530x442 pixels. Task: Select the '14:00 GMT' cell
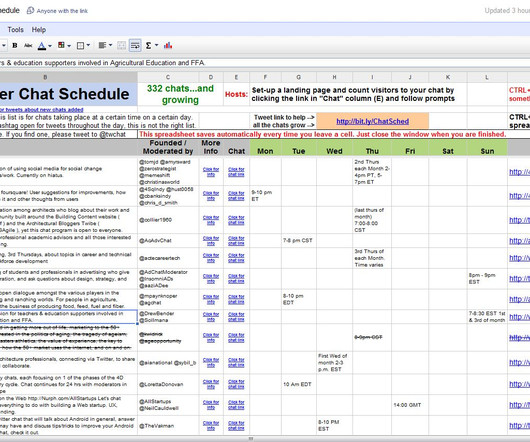click(x=410, y=405)
